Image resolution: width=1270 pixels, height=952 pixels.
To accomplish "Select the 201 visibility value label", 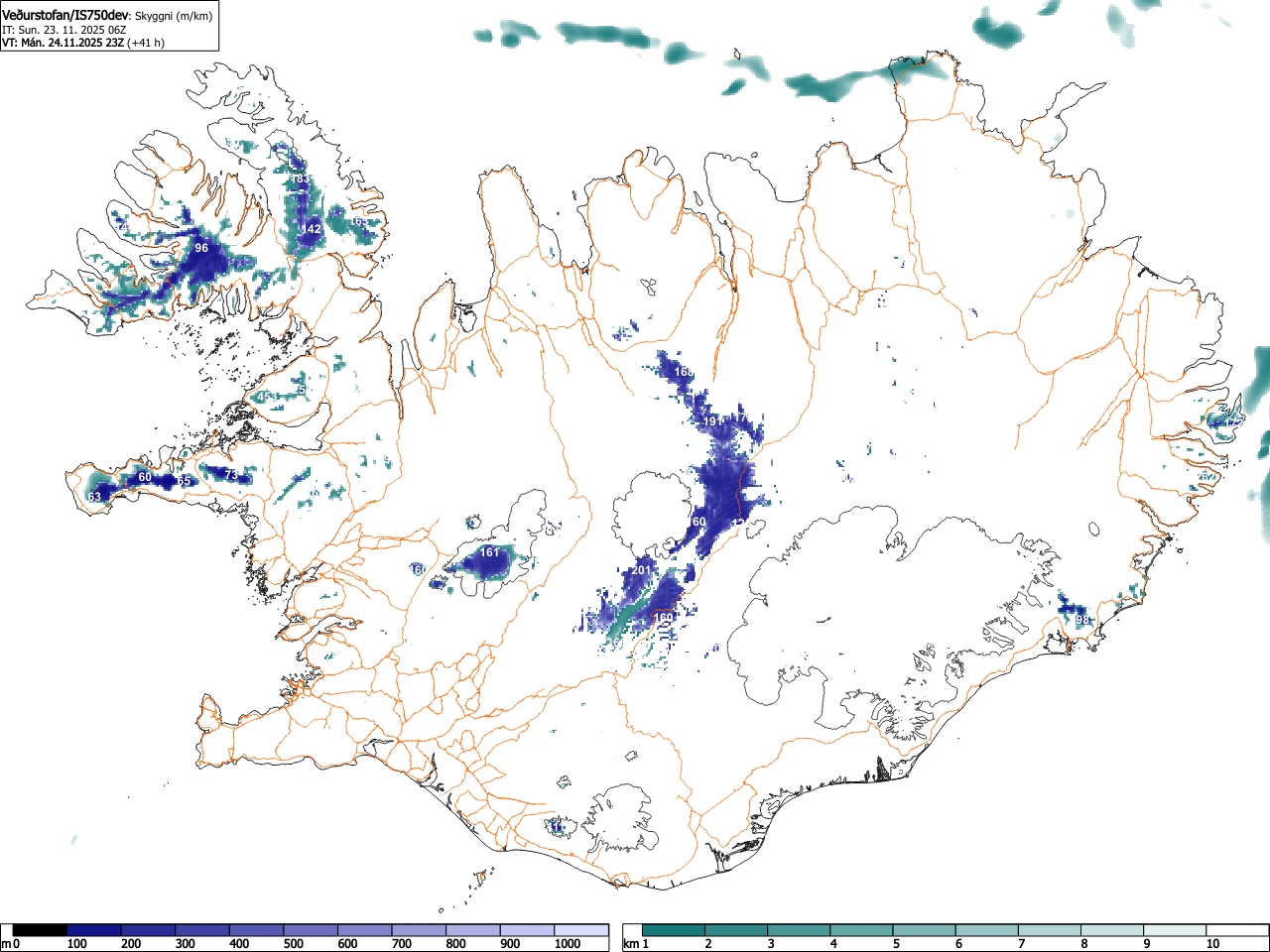I will [x=641, y=570].
